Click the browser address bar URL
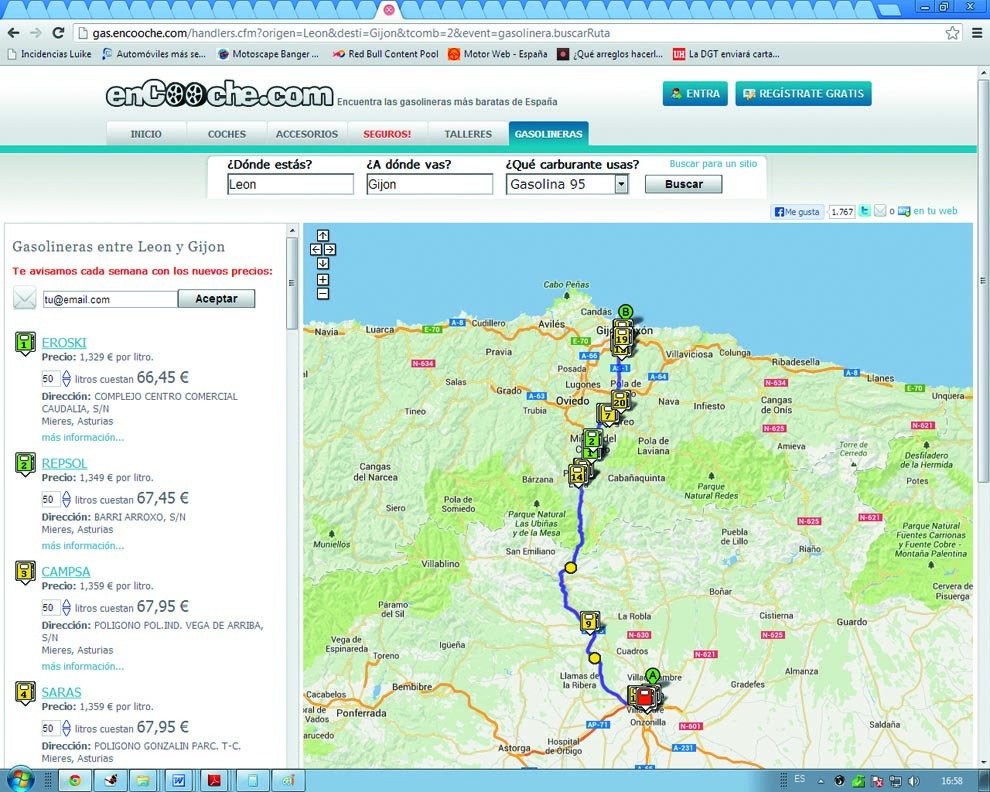This screenshot has height=792, width=990. click(351, 33)
